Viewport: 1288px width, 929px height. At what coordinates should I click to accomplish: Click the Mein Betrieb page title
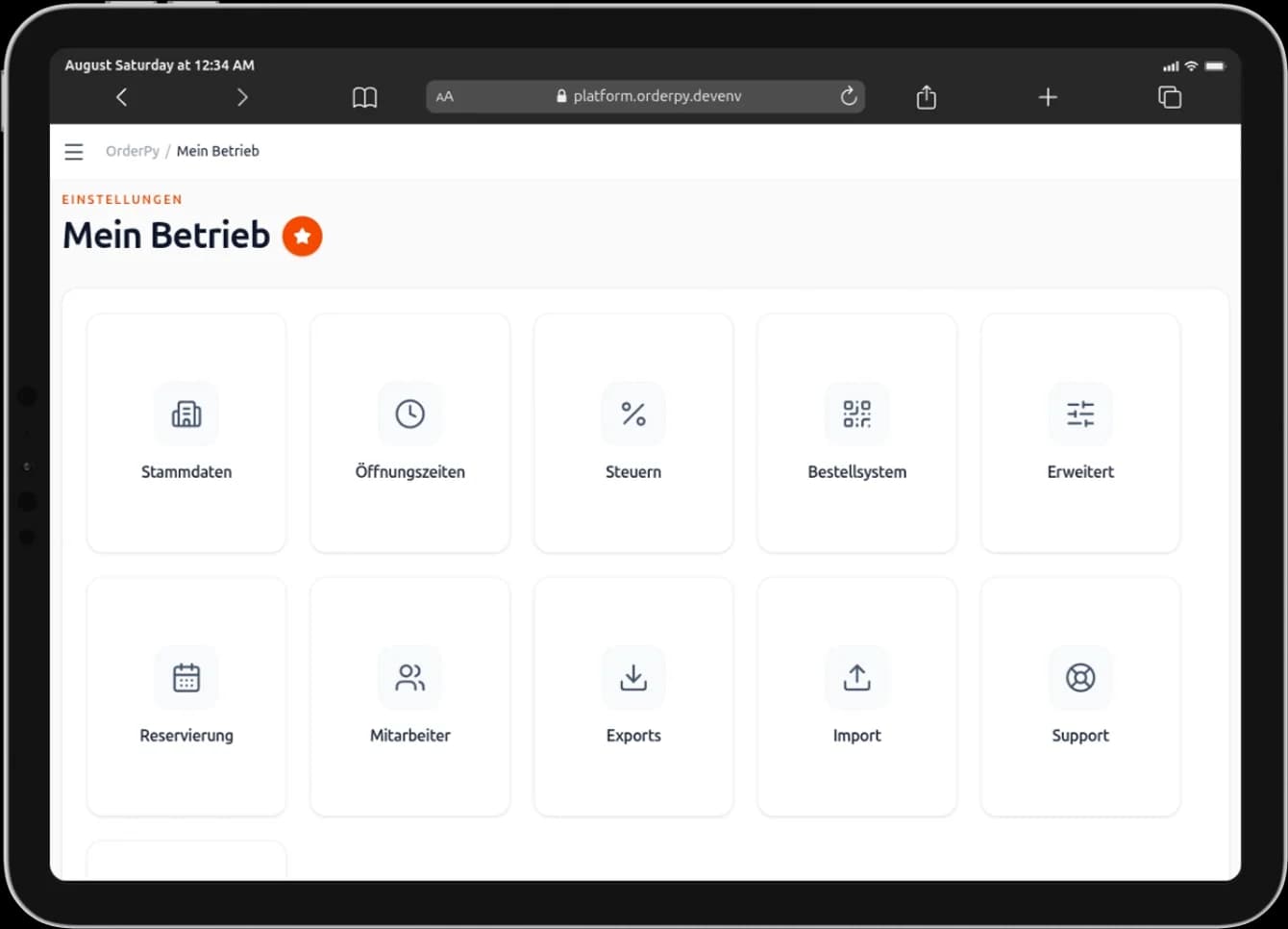(166, 236)
